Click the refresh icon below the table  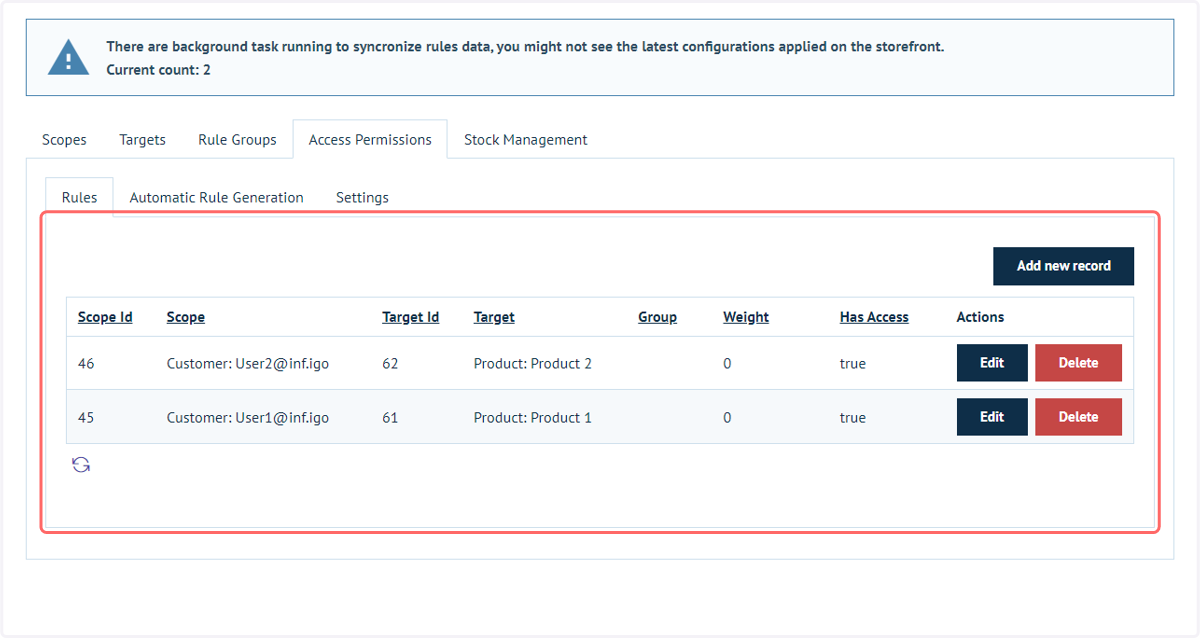click(x=81, y=465)
